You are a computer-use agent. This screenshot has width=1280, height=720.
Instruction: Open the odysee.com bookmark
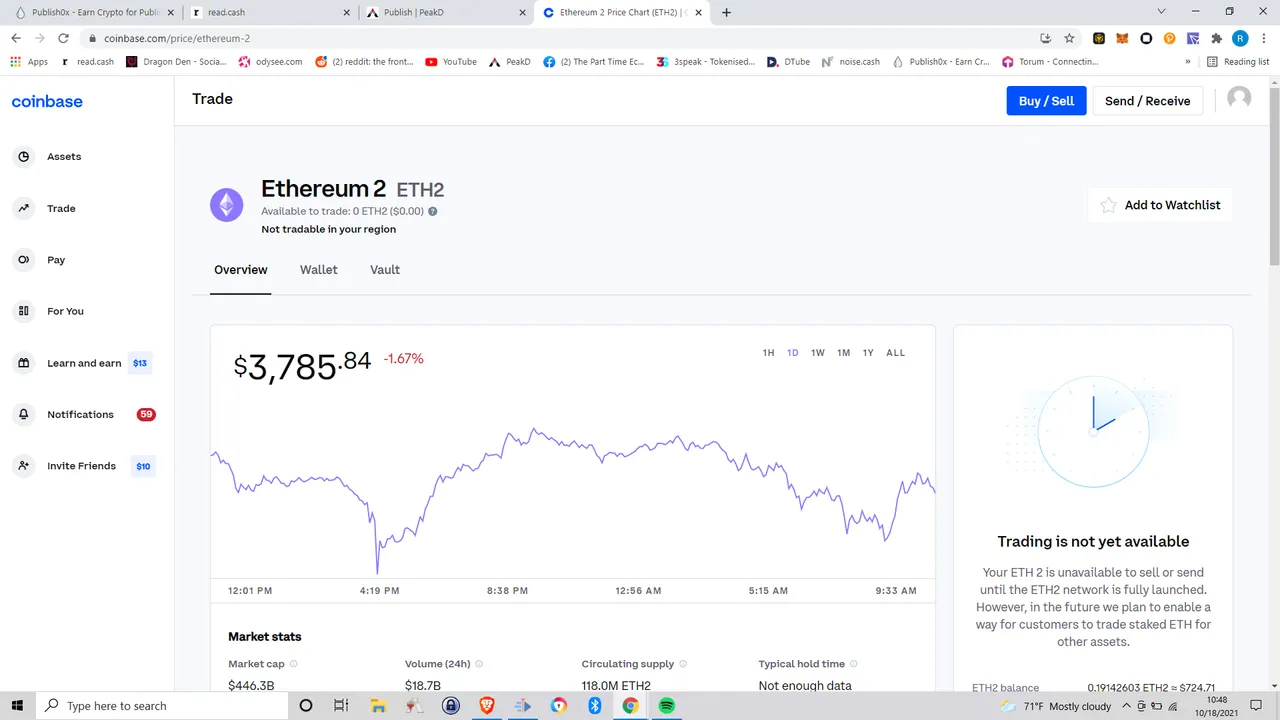(270, 62)
